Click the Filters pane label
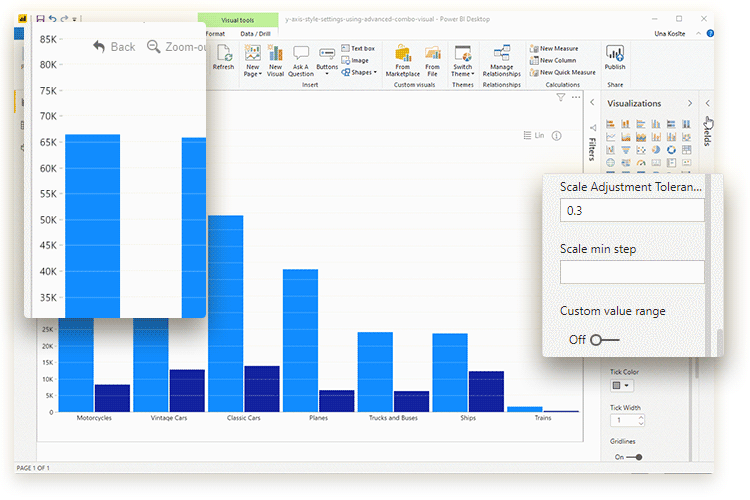The height and width of the screenshot is (500, 750). click(592, 149)
